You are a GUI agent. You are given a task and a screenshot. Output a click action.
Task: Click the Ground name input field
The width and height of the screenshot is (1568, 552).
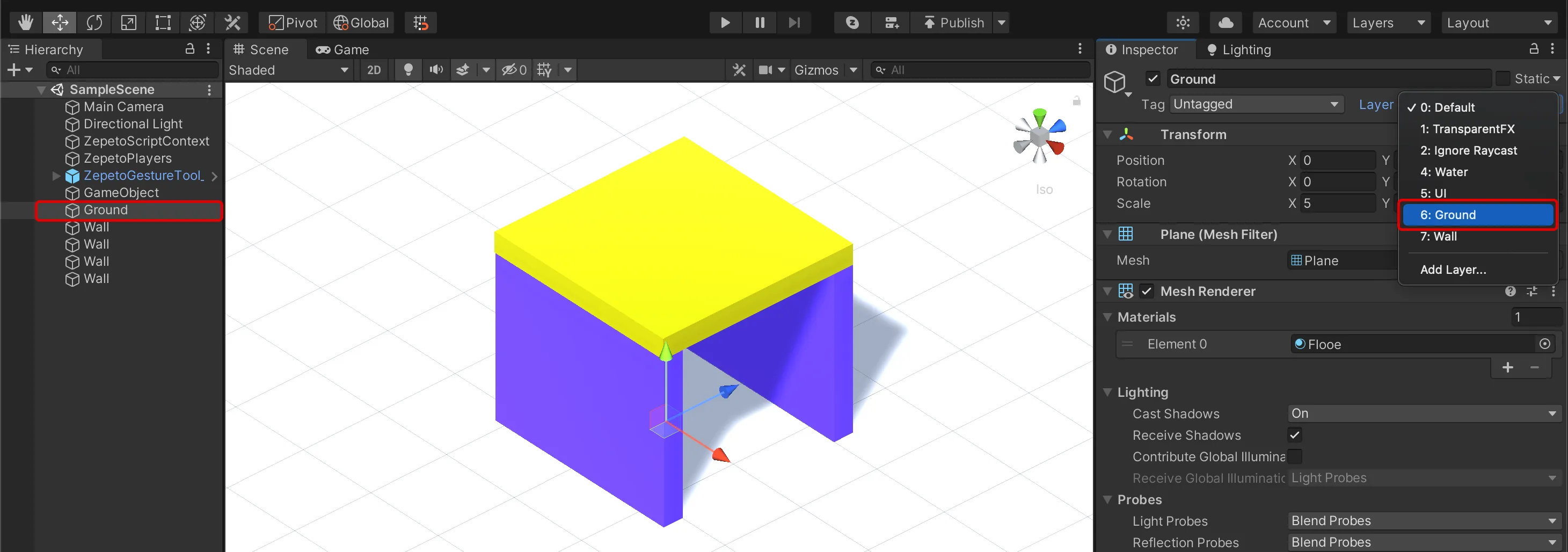[x=1328, y=79]
